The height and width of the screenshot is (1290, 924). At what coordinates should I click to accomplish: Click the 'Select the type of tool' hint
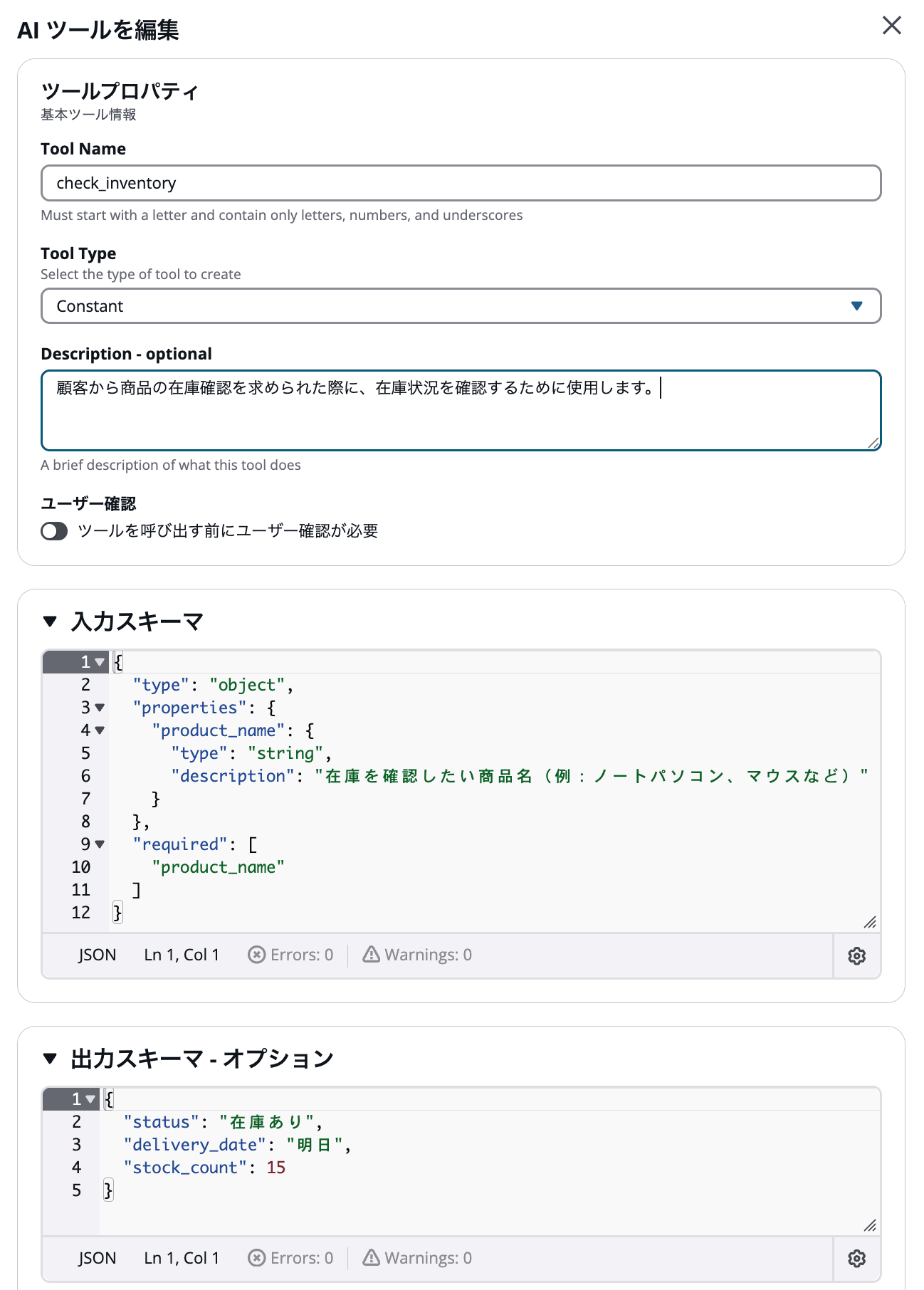(141, 274)
